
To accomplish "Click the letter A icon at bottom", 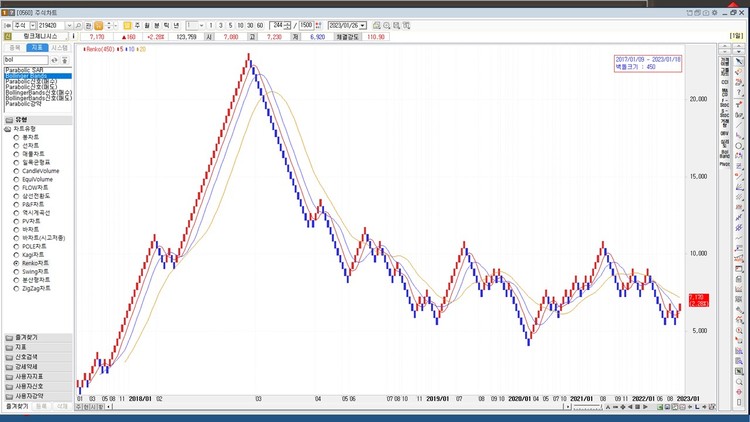I will 608,407.
